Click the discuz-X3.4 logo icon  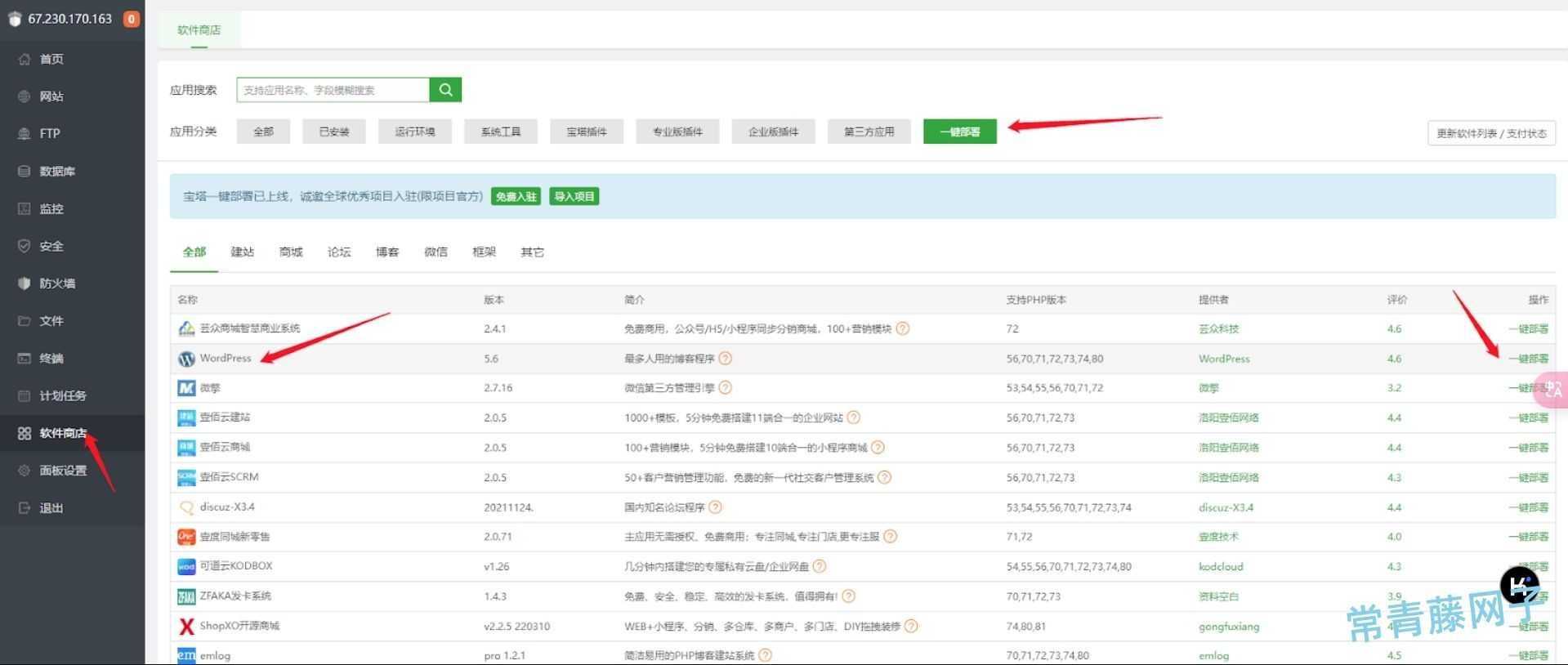(x=186, y=507)
